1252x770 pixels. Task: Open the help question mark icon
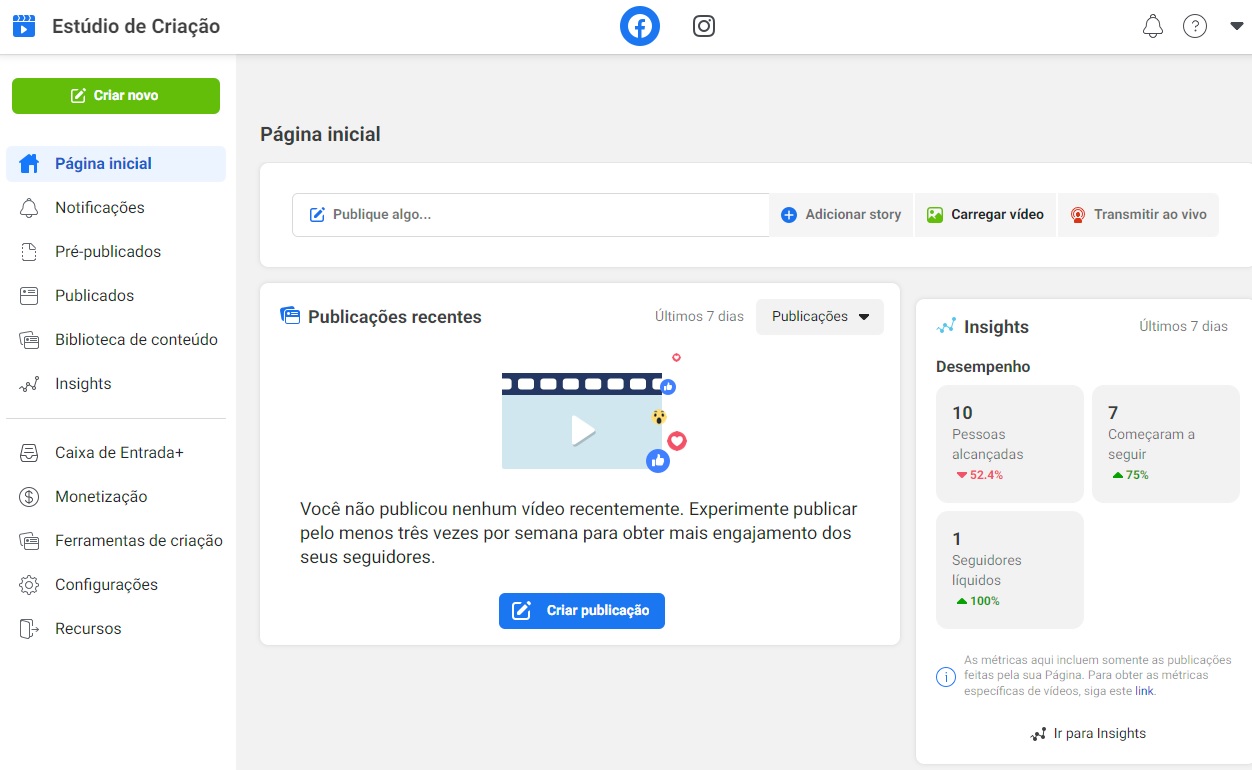[1195, 26]
